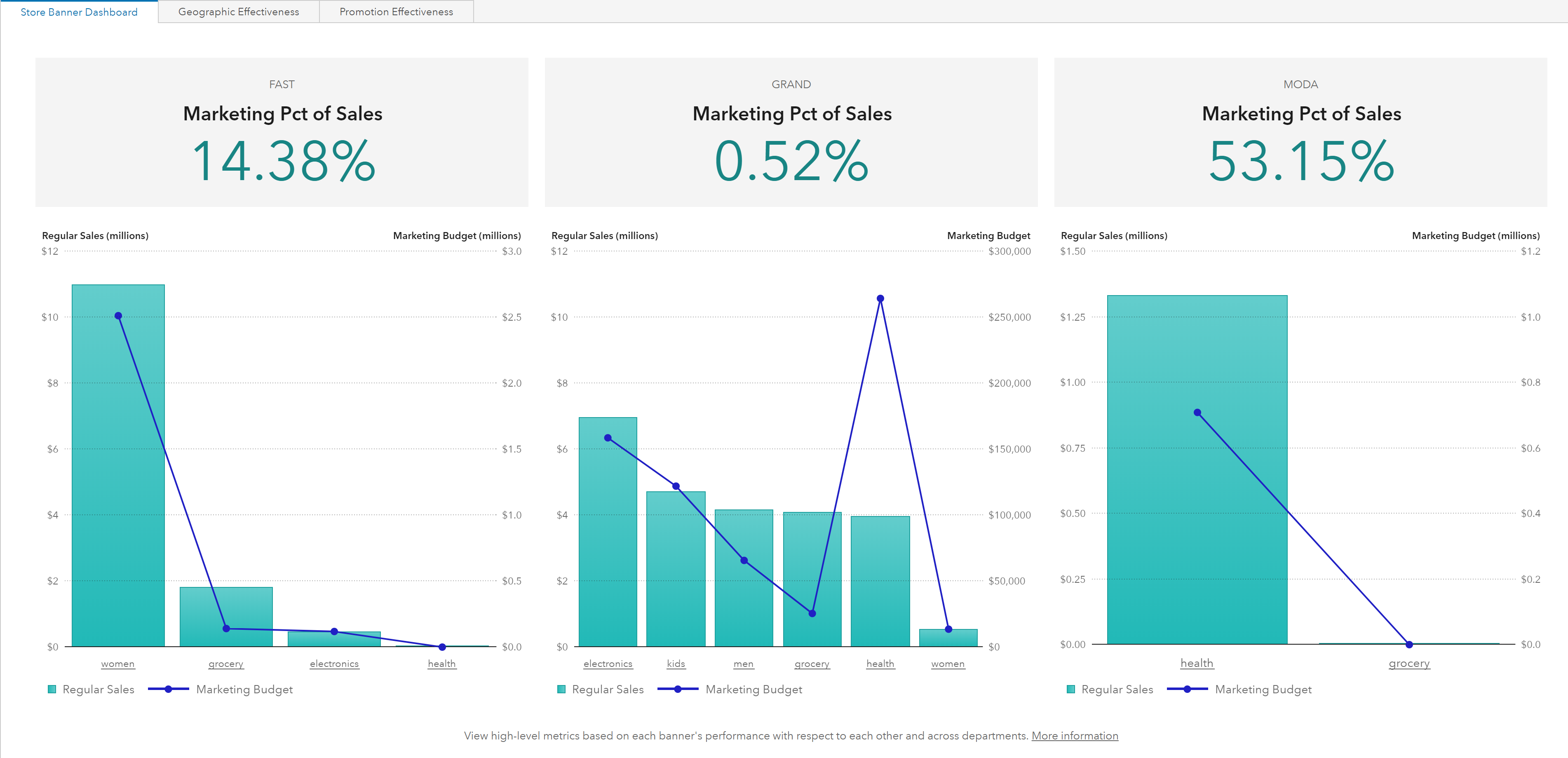The height and width of the screenshot is (758, 1568).
Task: Switch to Geographic Effectiveness tab
Action: [238, 12]
